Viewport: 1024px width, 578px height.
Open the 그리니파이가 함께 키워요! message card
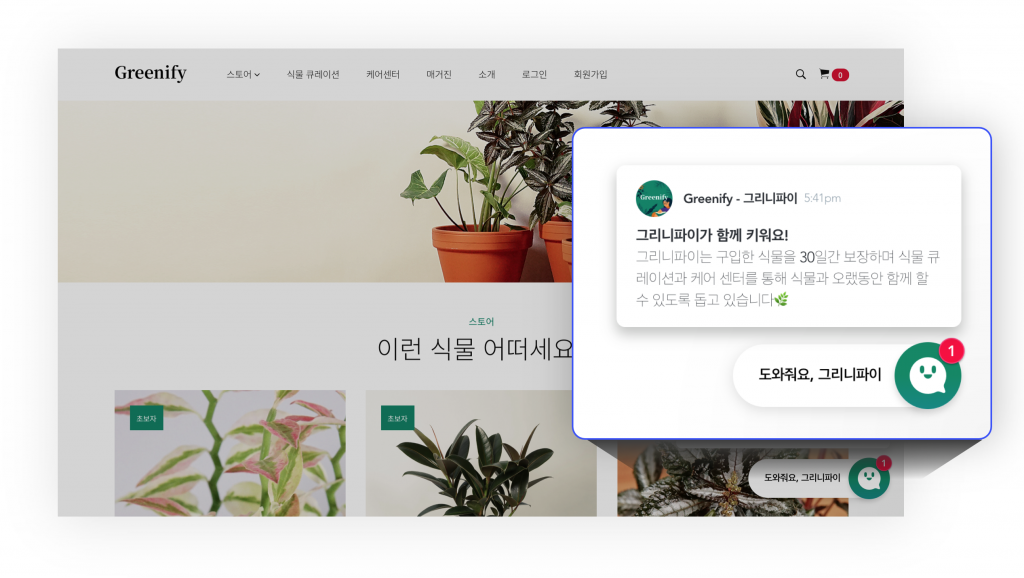pos(788,246)
